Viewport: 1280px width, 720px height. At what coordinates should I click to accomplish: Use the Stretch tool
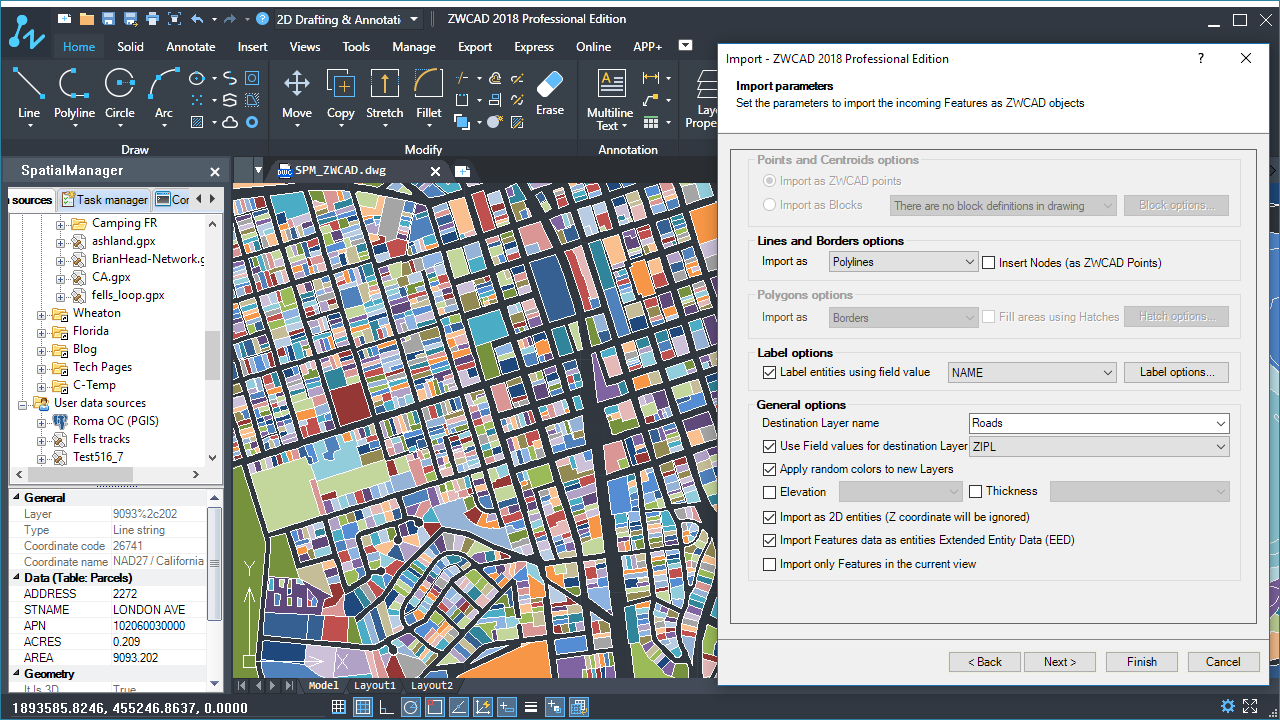tap(385, 94)
